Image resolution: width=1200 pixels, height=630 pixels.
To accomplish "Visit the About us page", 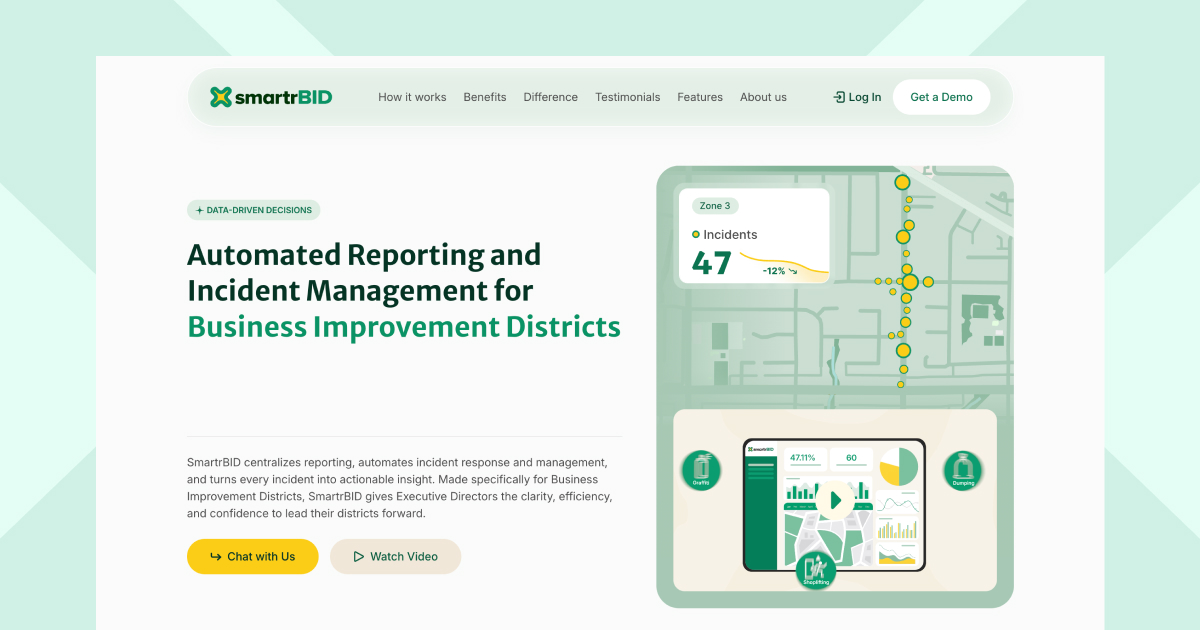I will (763, 97).
